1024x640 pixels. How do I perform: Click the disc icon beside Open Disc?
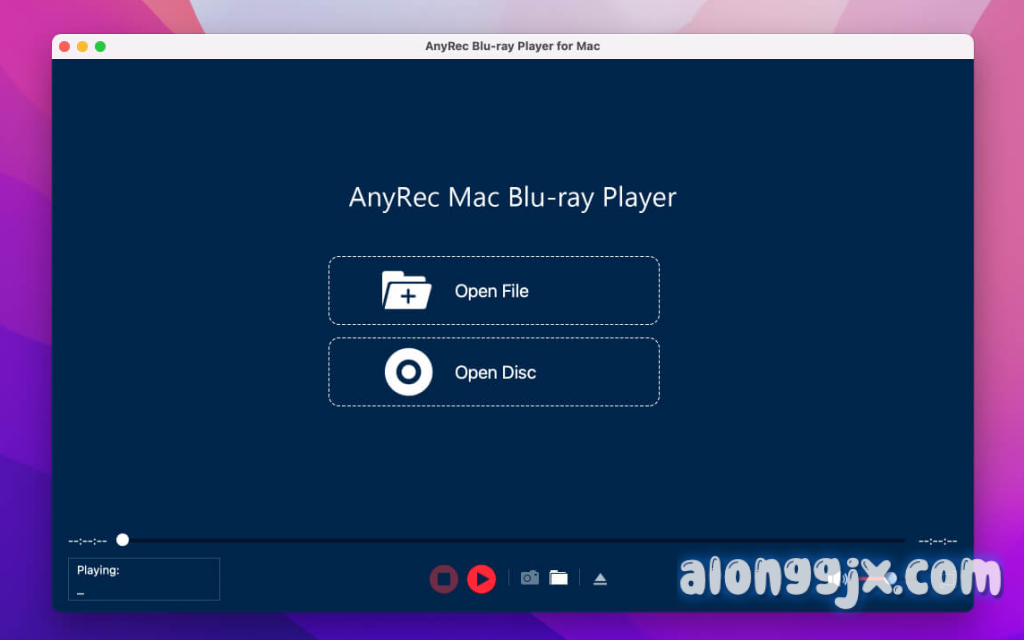click(x=408, y=373)
